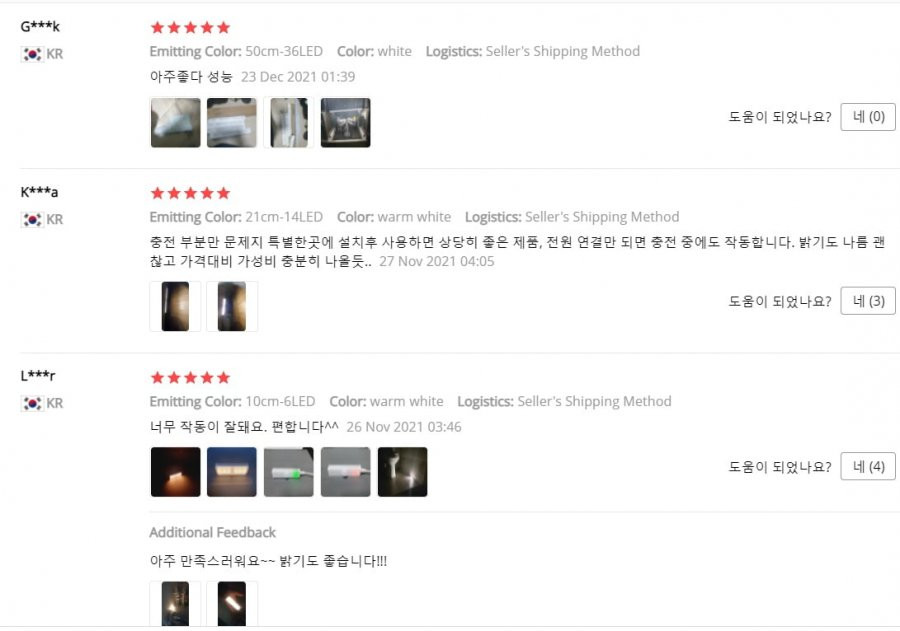
Task: Click the Korean flag icon under K***a
Action: point(32,219)
